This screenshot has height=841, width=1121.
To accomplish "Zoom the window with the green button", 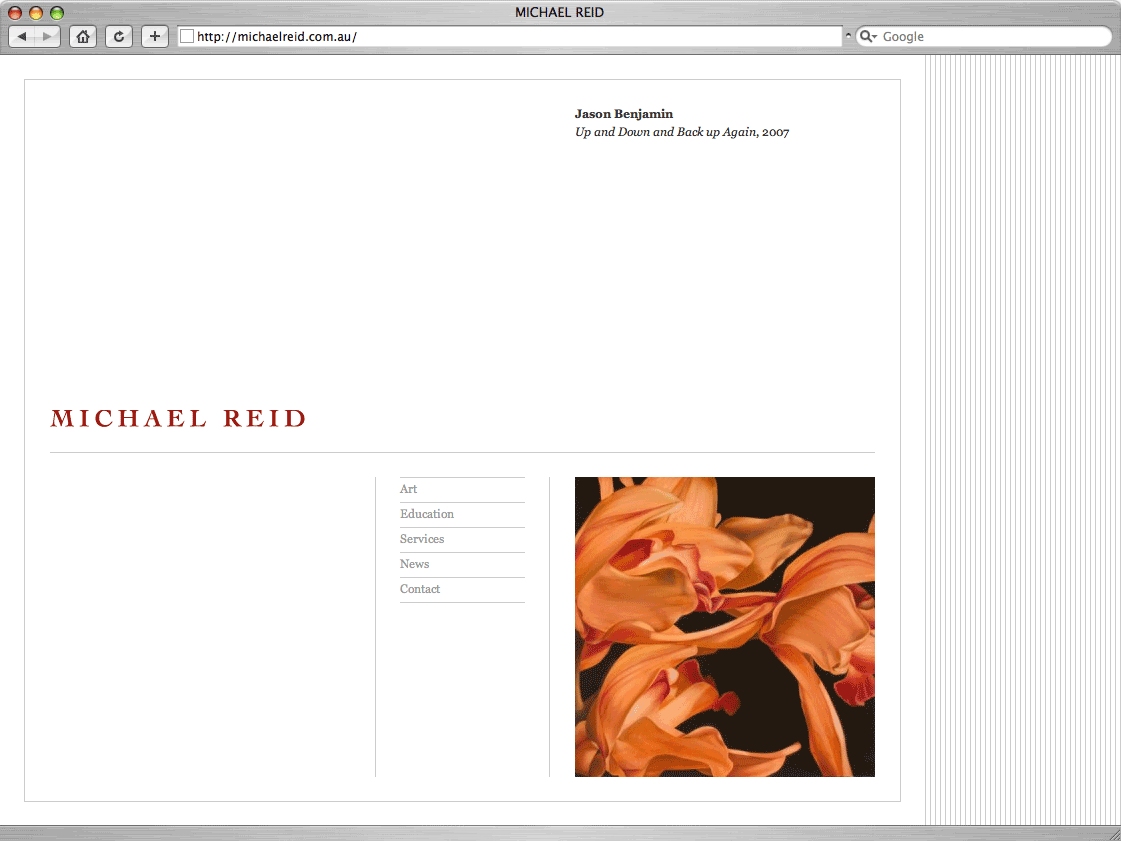I will (57, 12).
